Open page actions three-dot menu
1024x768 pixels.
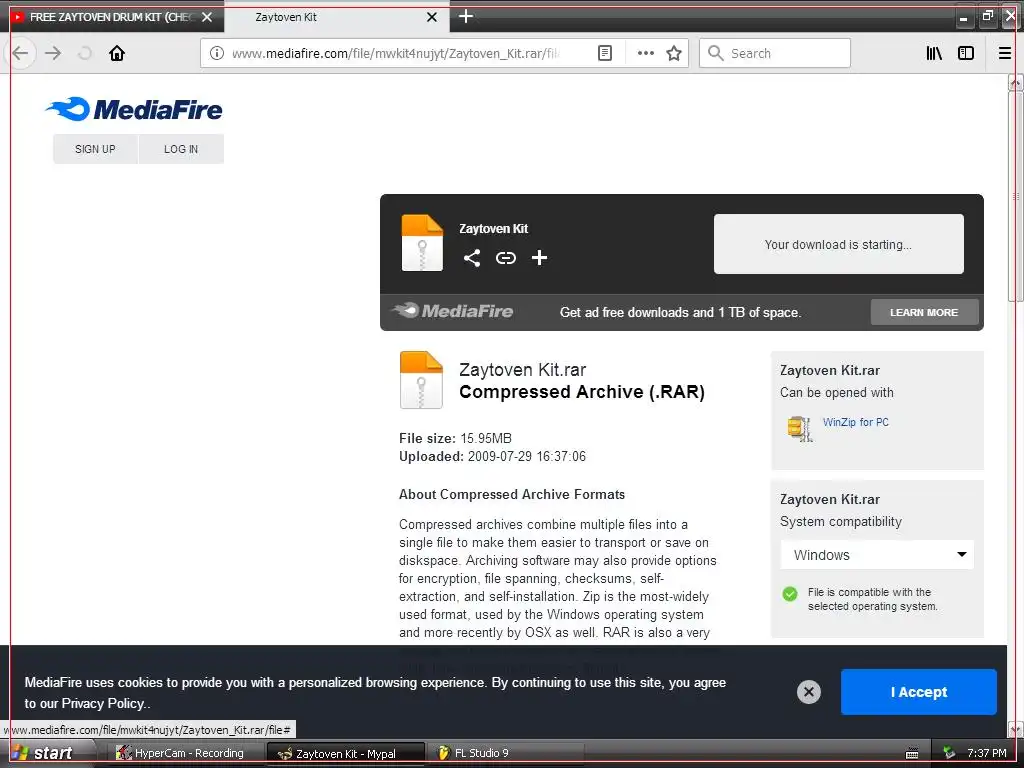coord(645,53)
